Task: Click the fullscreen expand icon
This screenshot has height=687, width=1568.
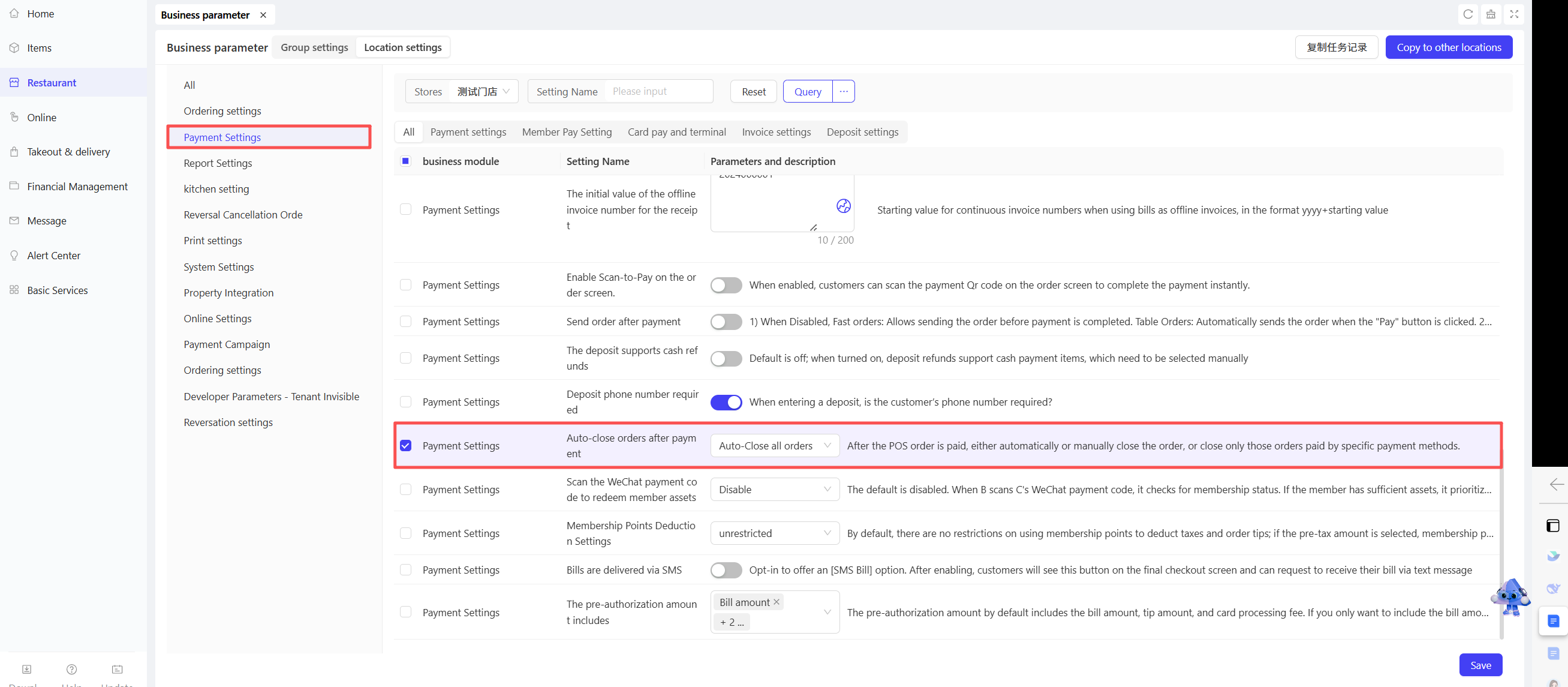Action: point(1514,14)
